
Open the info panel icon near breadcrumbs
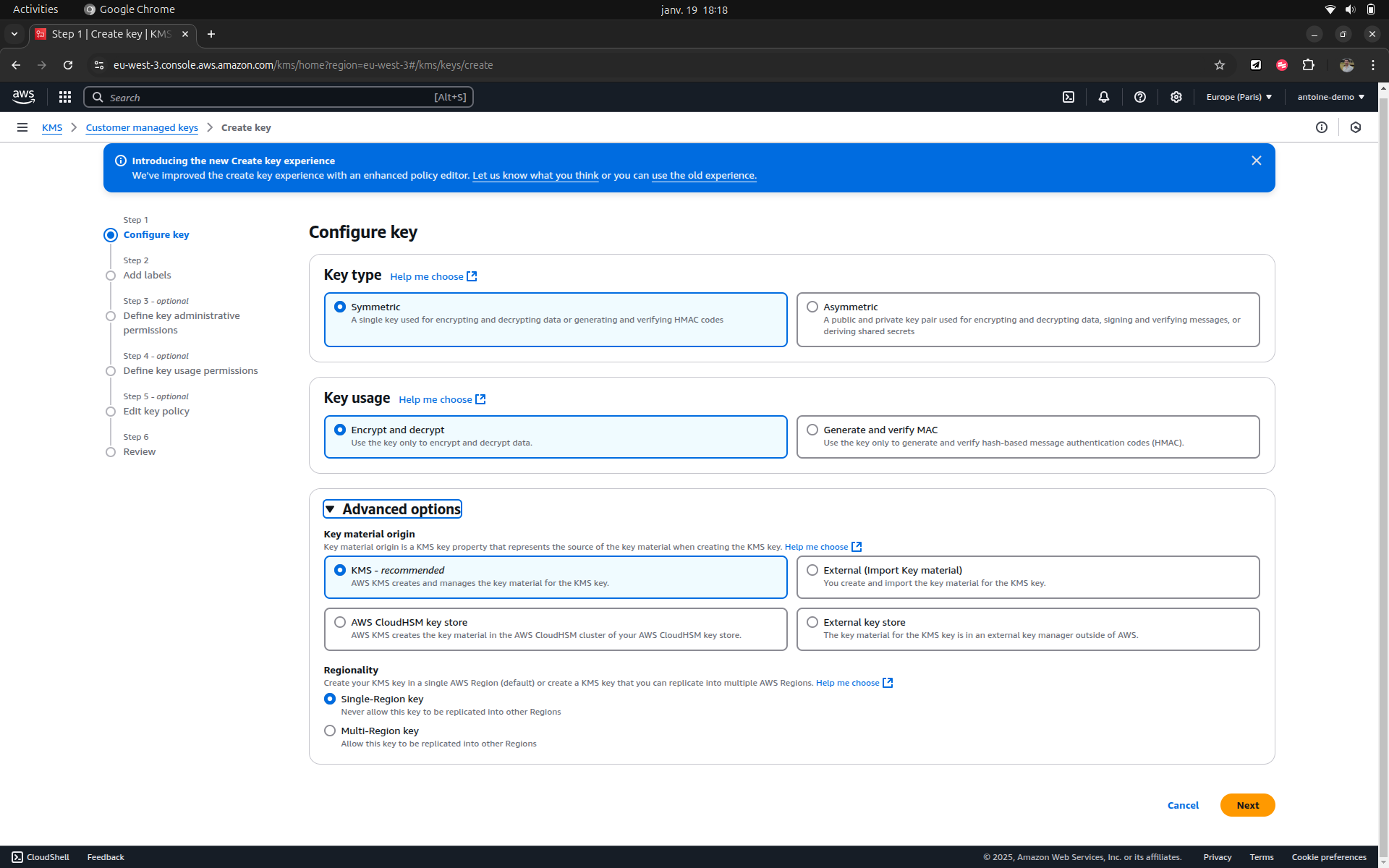point(1322,127)
